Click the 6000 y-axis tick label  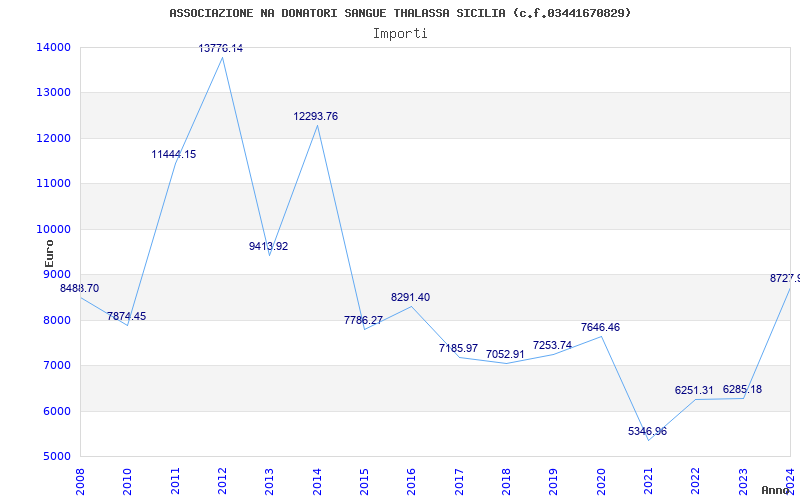click(56, 411)
